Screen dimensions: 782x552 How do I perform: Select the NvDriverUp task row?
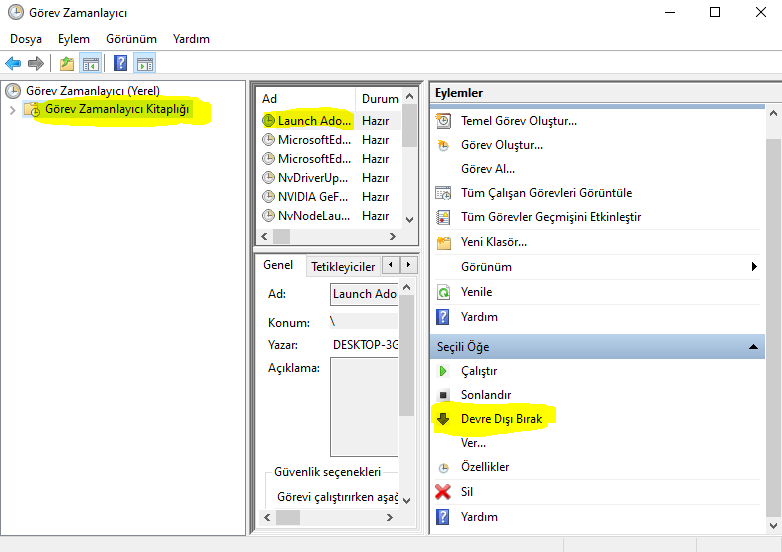314,177
